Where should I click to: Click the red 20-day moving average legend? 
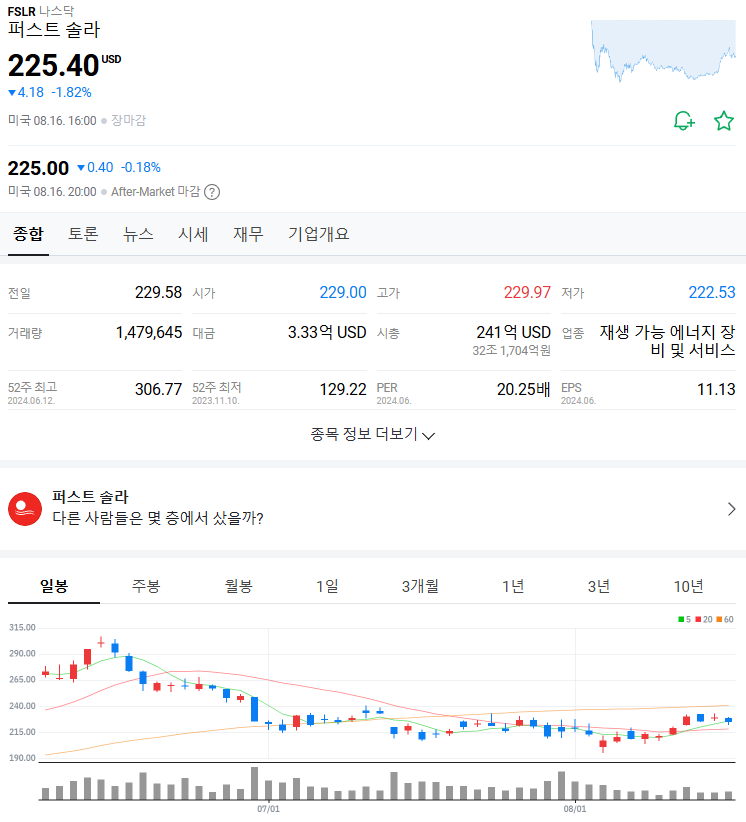coord(704,620)
